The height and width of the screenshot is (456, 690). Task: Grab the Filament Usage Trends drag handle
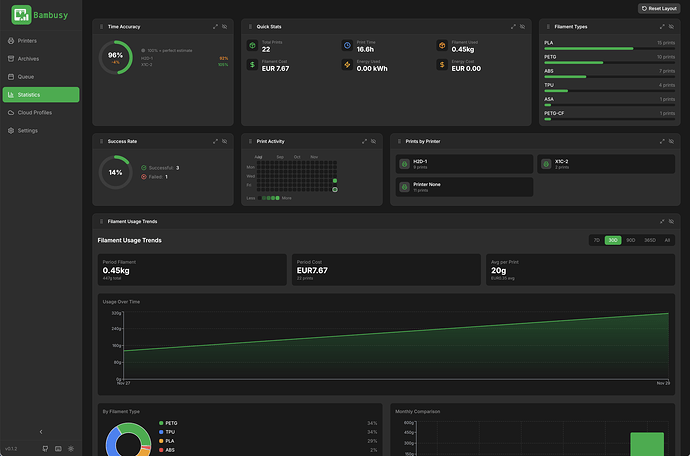(x=102, y=221)
